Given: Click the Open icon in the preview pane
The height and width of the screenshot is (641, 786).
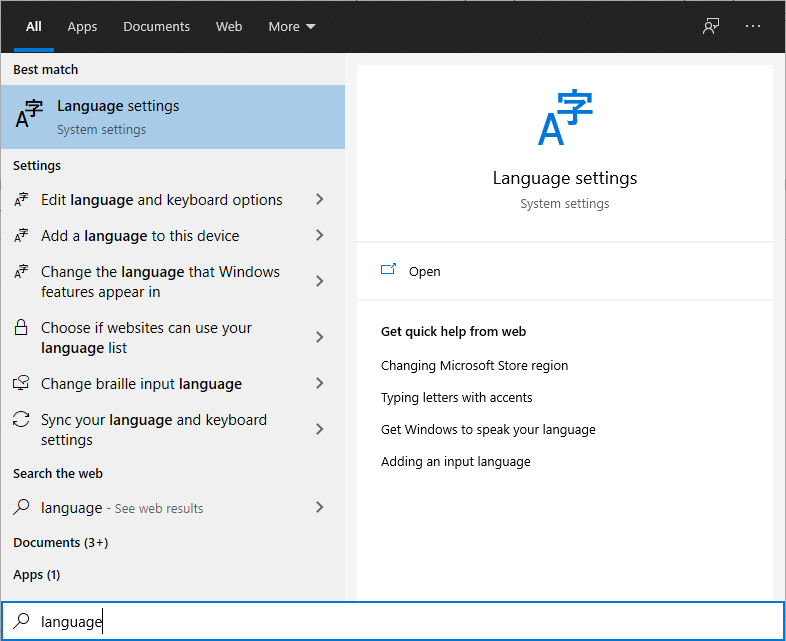Looking at the screenshot, I should click(x=388, y=270).
